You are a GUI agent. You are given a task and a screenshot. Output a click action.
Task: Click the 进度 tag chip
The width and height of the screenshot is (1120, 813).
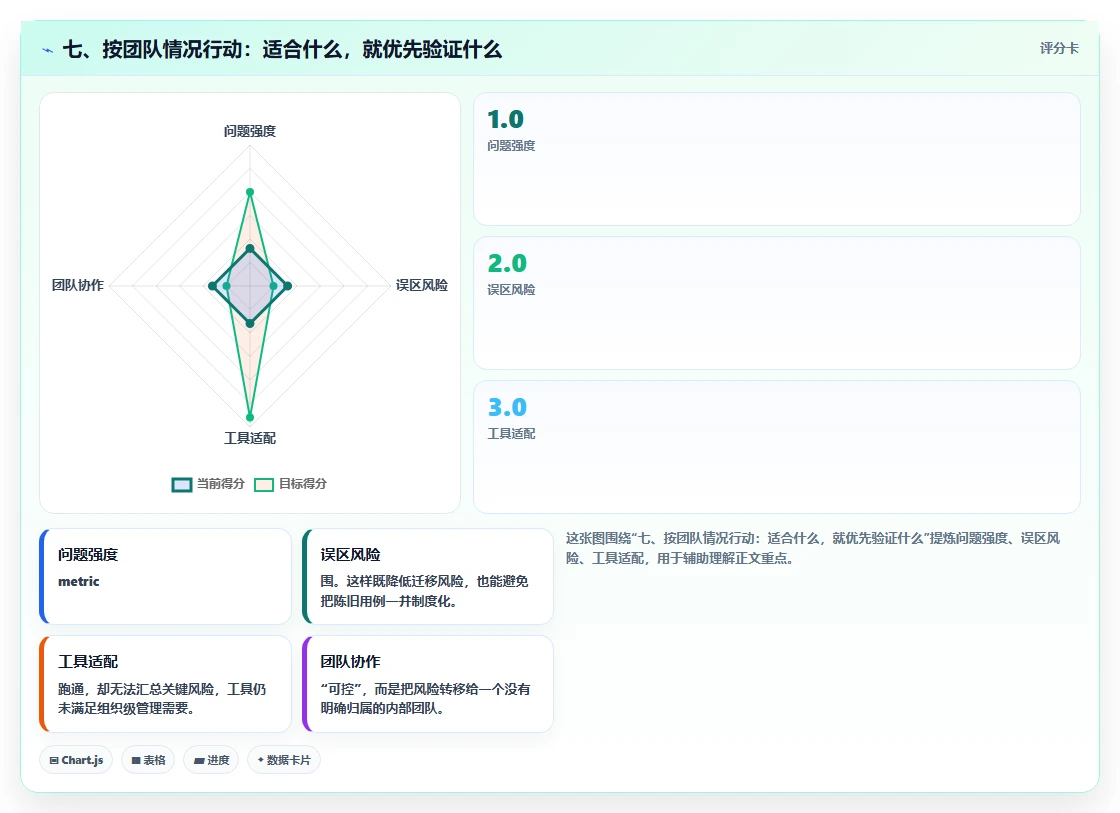[211, 760]
